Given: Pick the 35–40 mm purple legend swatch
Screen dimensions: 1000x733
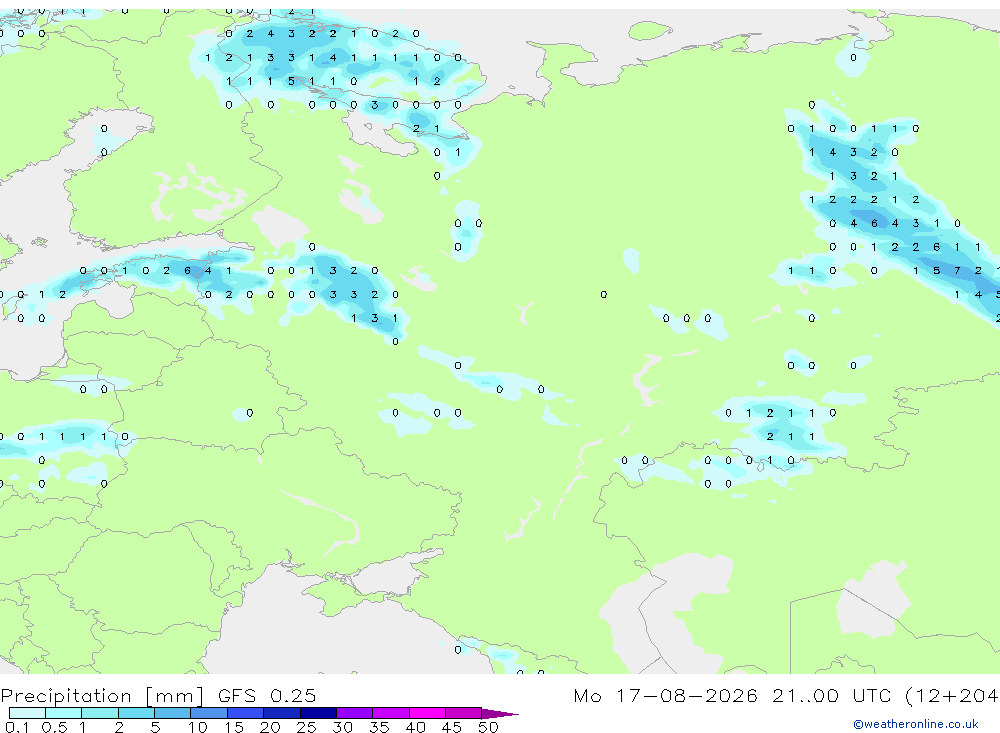Looking at the screenshot, I should [391, 713].
